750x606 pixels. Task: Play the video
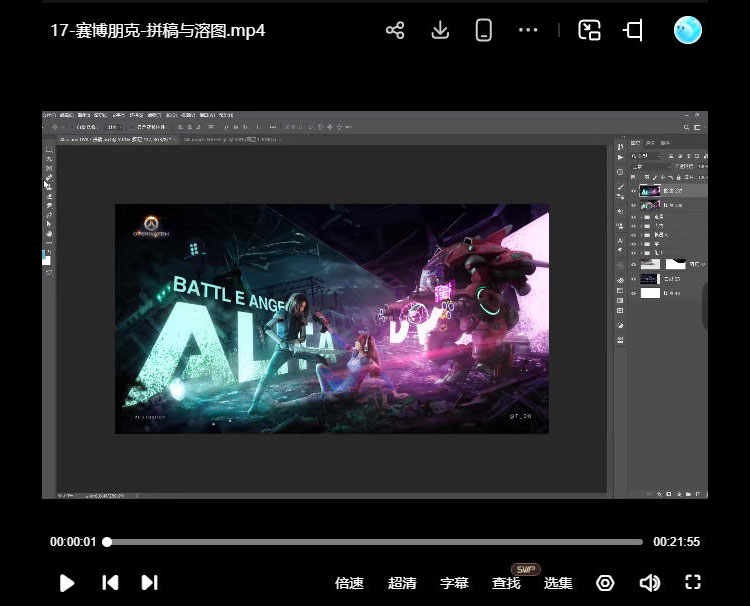pos(67,582)
